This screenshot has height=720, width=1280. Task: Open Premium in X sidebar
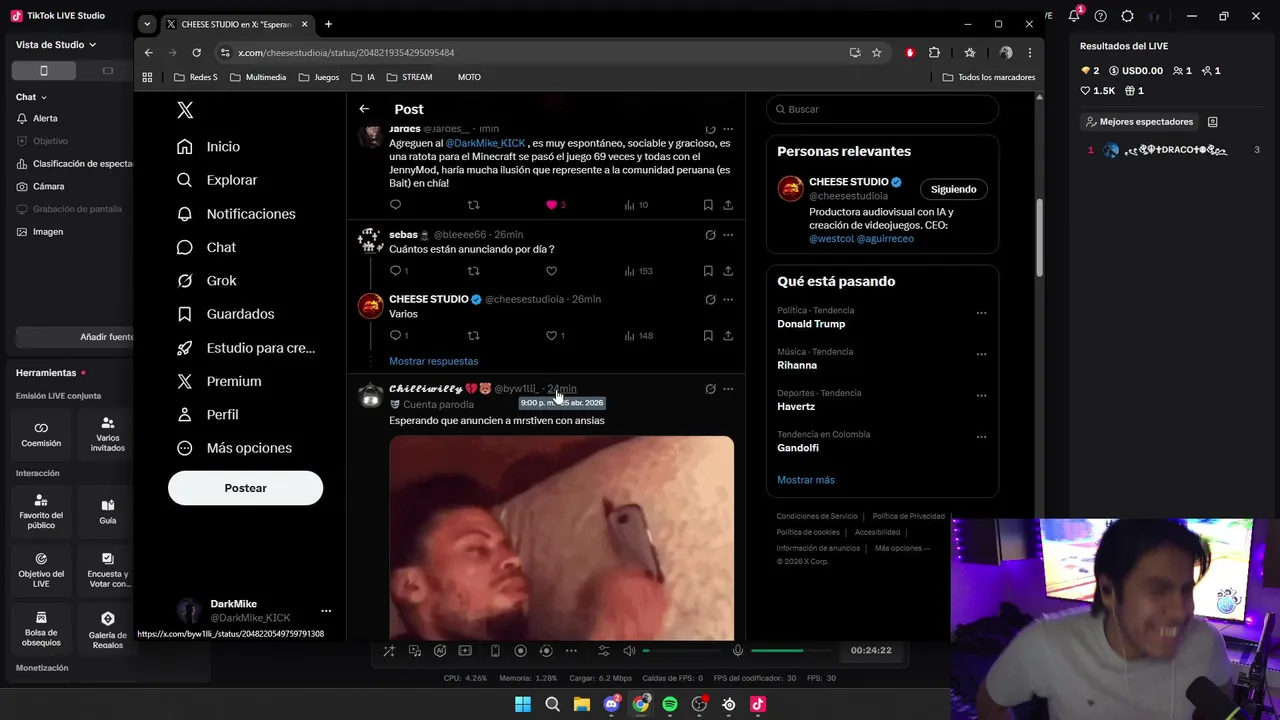[218, 381]
